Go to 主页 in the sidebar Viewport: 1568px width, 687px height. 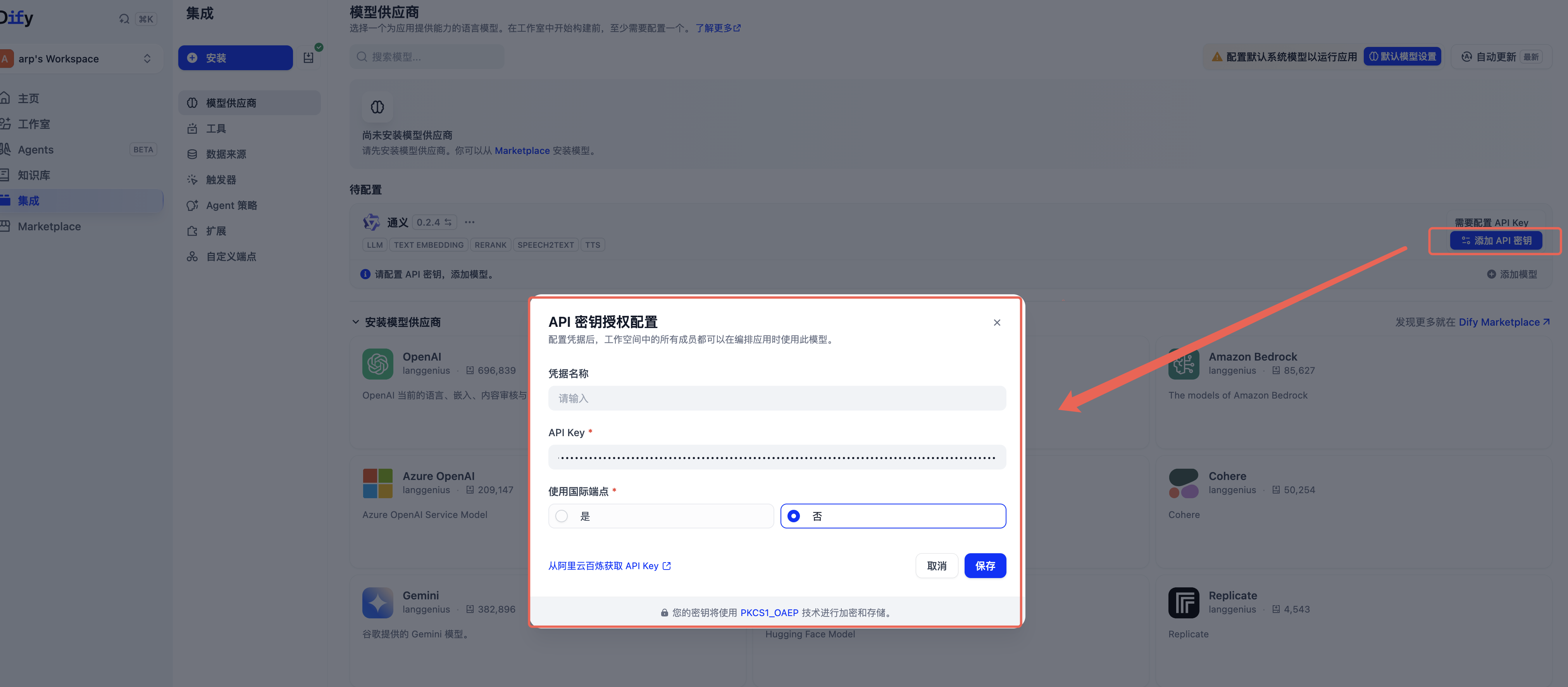81,98
